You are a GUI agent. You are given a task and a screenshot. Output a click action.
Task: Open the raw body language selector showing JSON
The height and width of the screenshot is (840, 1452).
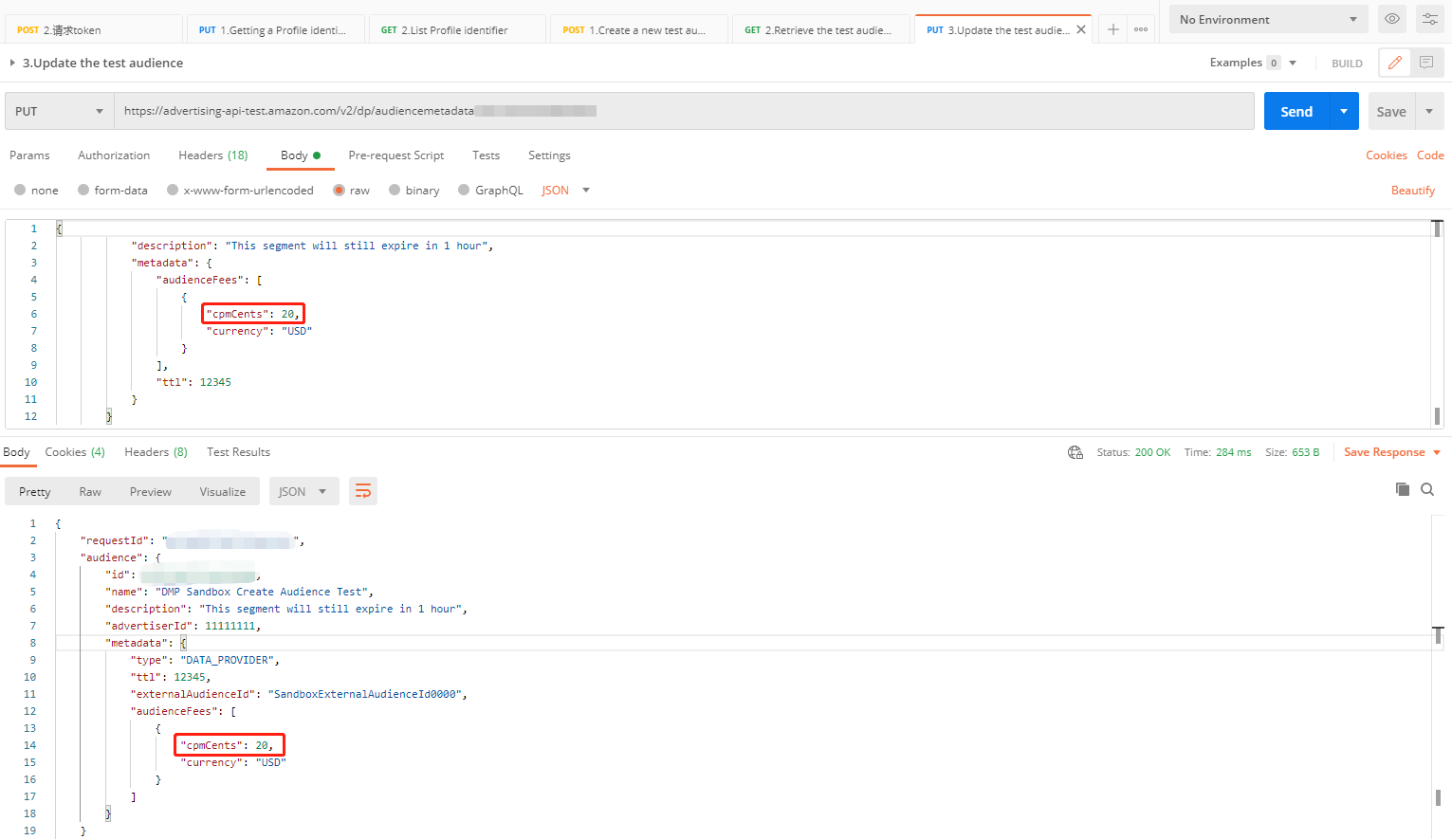565,190
